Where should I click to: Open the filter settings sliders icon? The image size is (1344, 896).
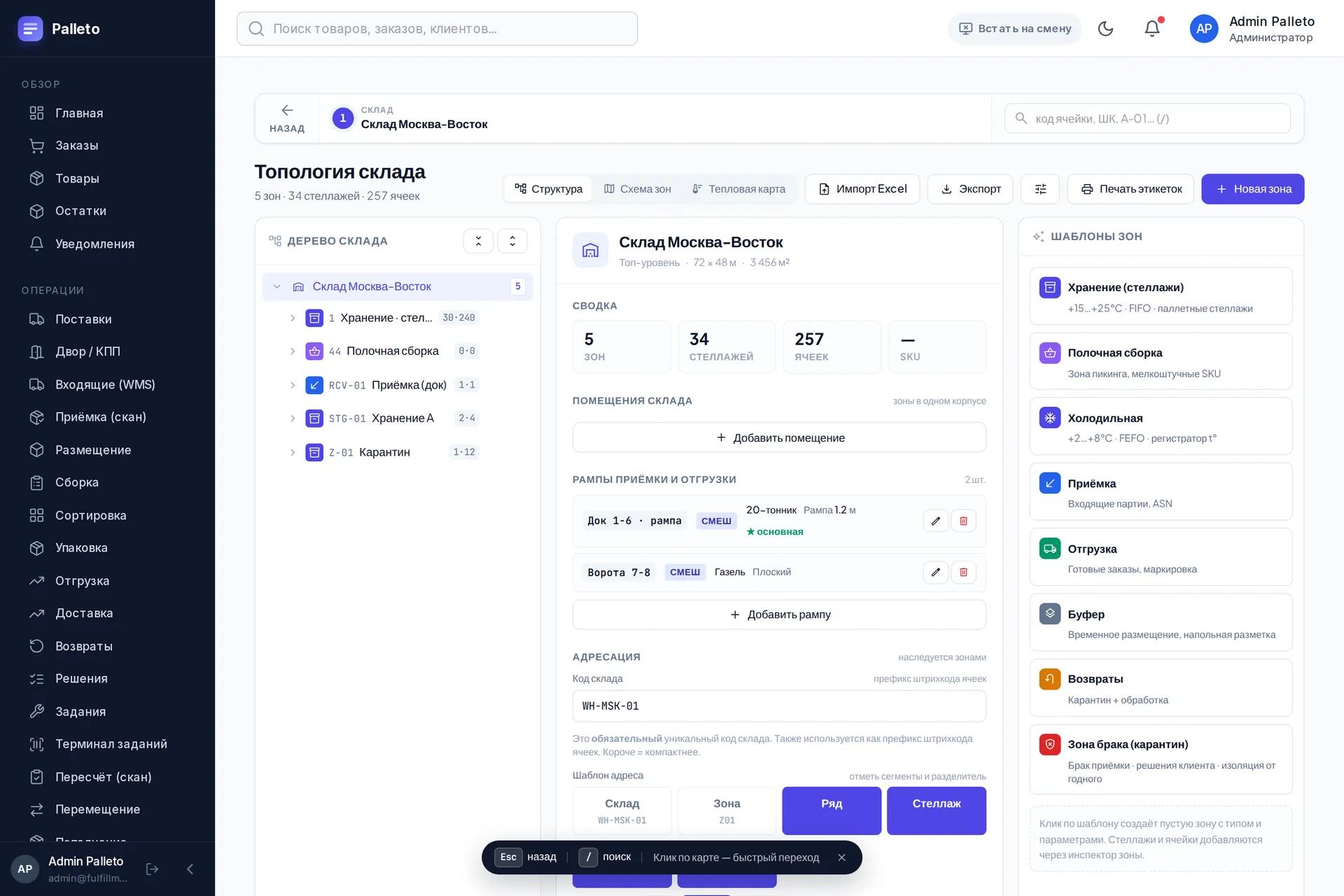[x=1040, y=189]
